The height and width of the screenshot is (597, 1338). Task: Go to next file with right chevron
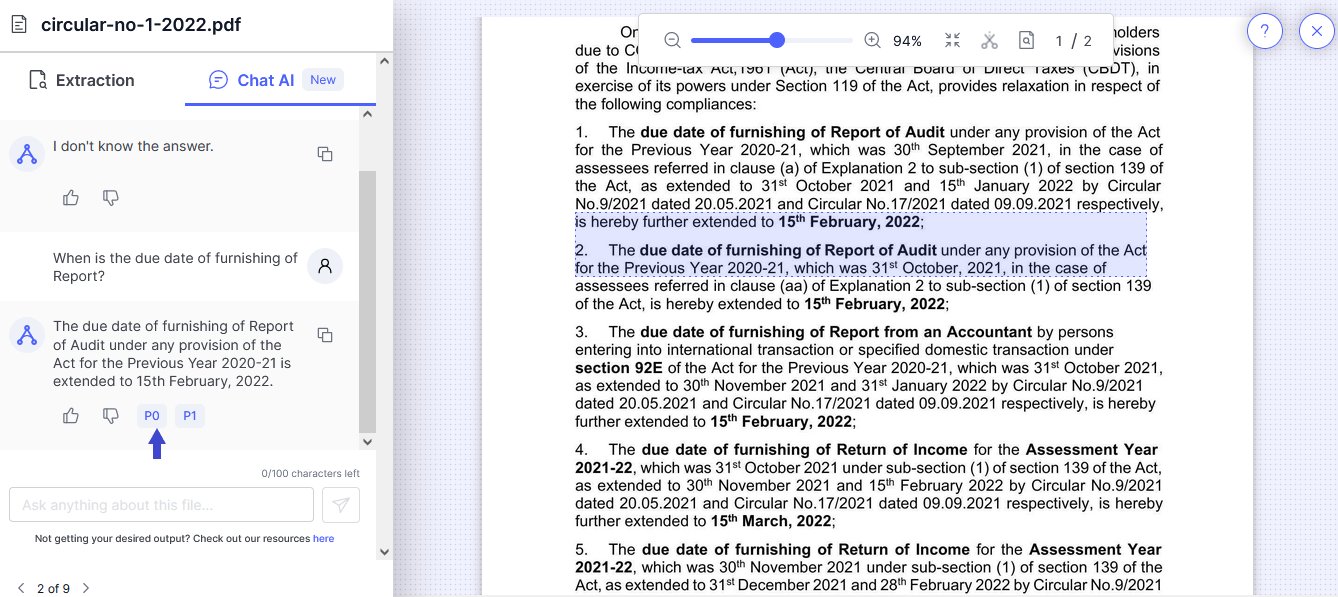click(x=86, y=588)
